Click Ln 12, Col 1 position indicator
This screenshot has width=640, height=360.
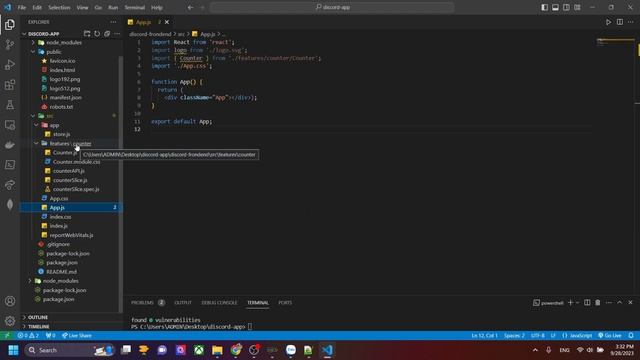tap(484, 336)
